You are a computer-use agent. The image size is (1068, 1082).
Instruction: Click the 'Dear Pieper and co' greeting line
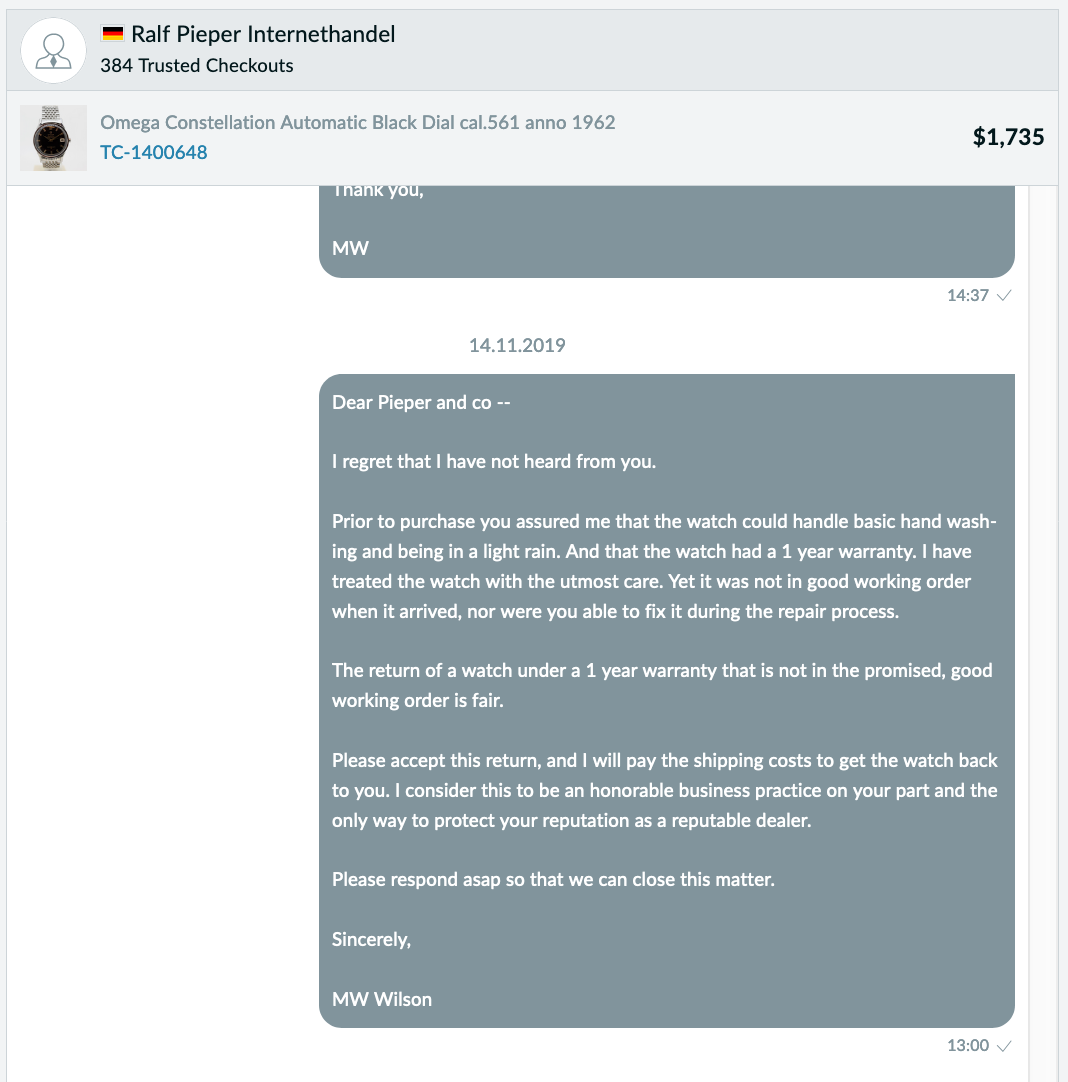click(x=421, y=402)
